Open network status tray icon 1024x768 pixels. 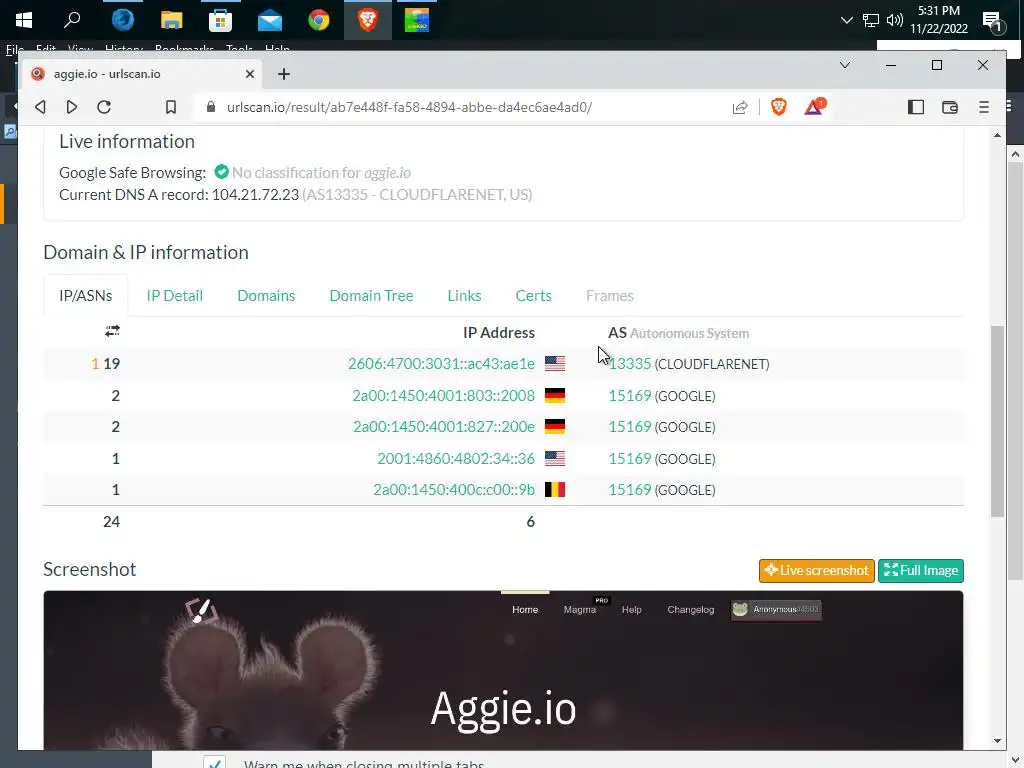(871, 20)
